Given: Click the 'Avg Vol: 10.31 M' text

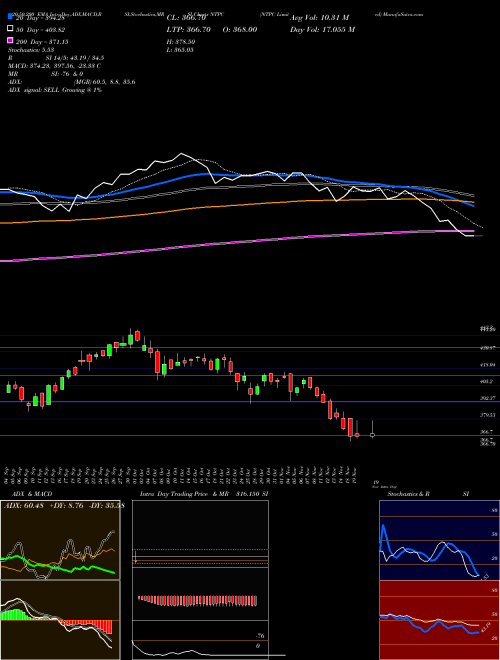Looking at the screenshot, I should 319,18.
